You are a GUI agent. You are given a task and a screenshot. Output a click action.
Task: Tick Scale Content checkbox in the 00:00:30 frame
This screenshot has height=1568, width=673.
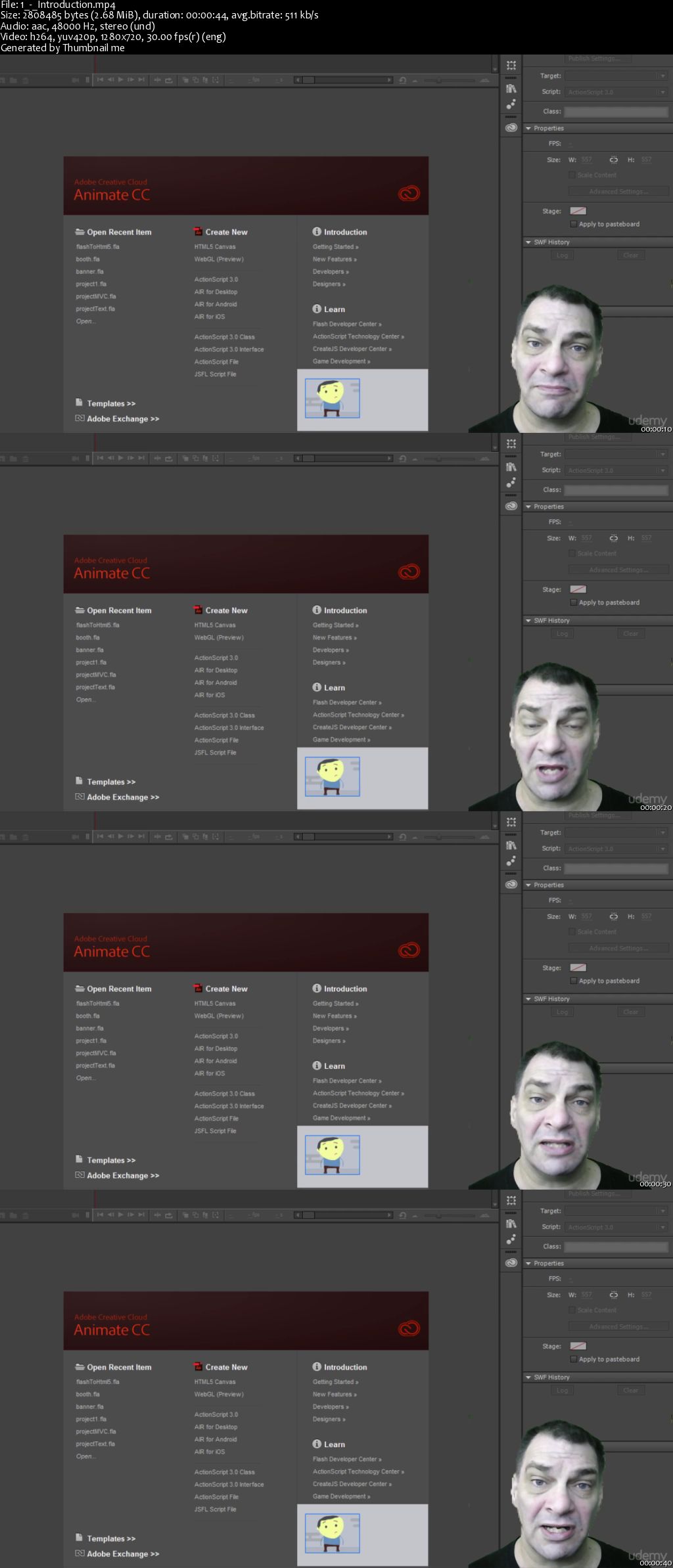point(572,932)
